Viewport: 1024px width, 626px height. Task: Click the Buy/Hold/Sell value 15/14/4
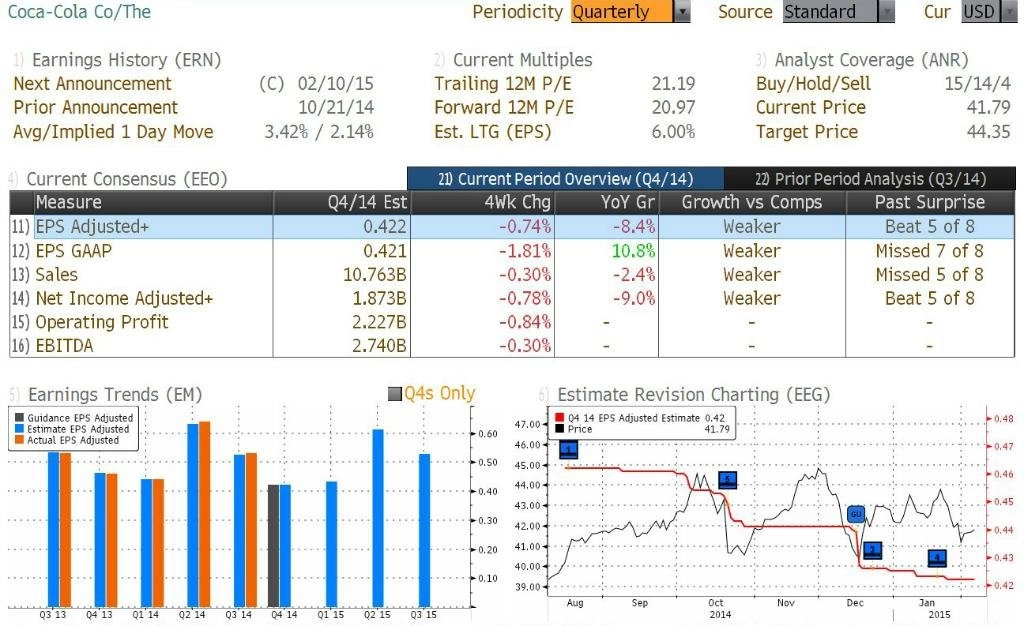tap(978, 84)
